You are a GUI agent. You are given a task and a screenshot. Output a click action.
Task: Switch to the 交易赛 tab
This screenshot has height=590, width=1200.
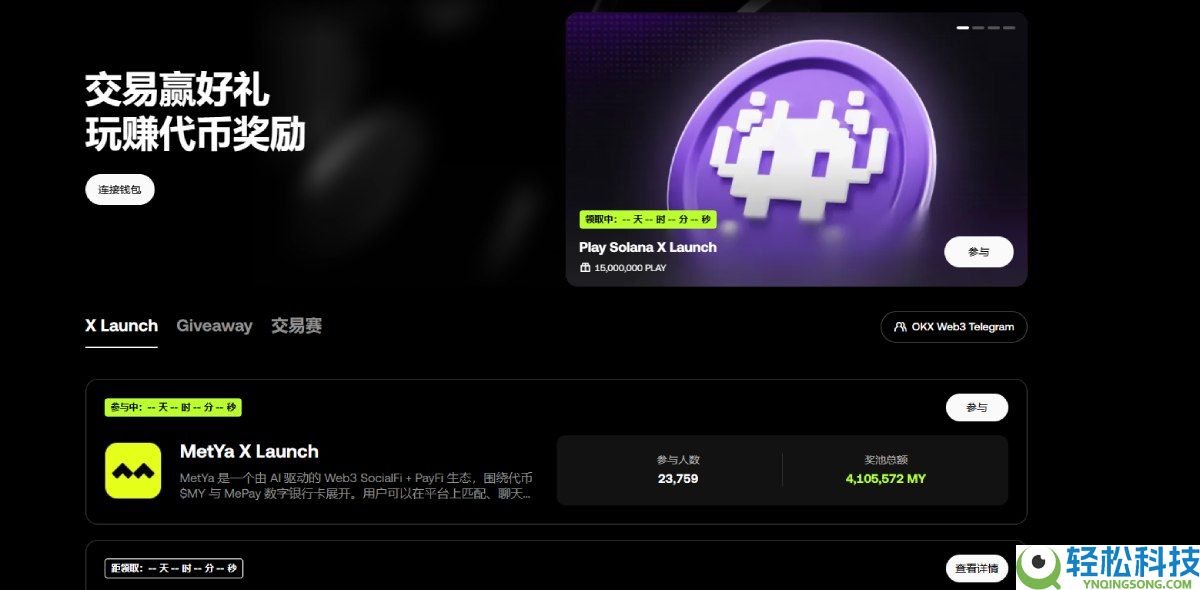pos(295,326)
